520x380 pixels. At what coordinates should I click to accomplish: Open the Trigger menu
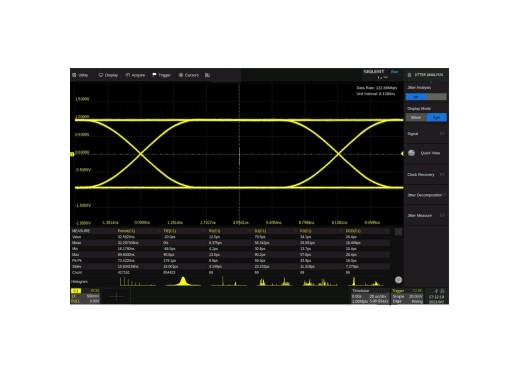click(162, 75)
